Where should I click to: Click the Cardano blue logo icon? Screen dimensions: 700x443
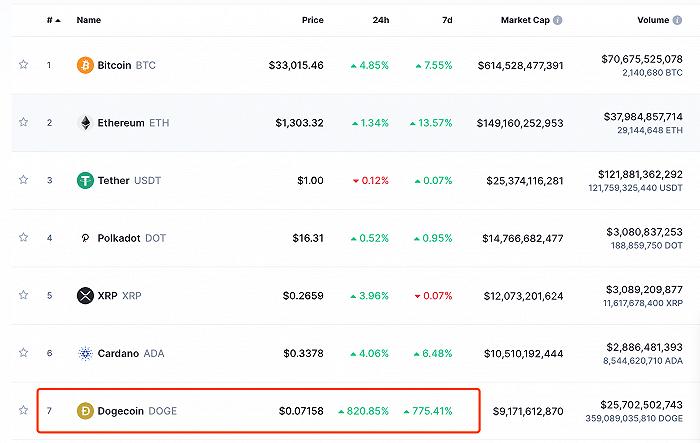click(x=85, y=353)
